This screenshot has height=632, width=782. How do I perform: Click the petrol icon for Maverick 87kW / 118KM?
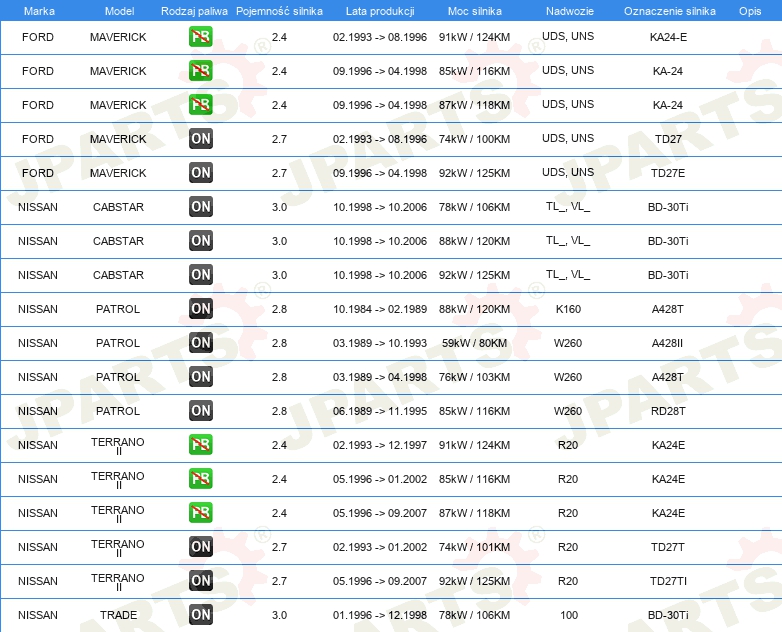click(200, 105)
